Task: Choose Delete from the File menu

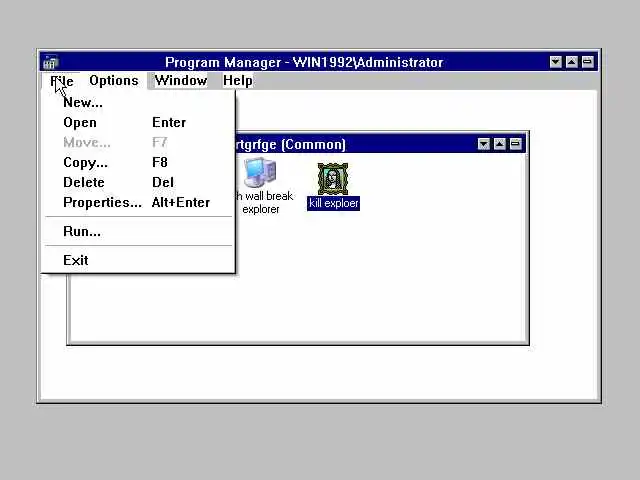Action: click(x=138, y=182)
